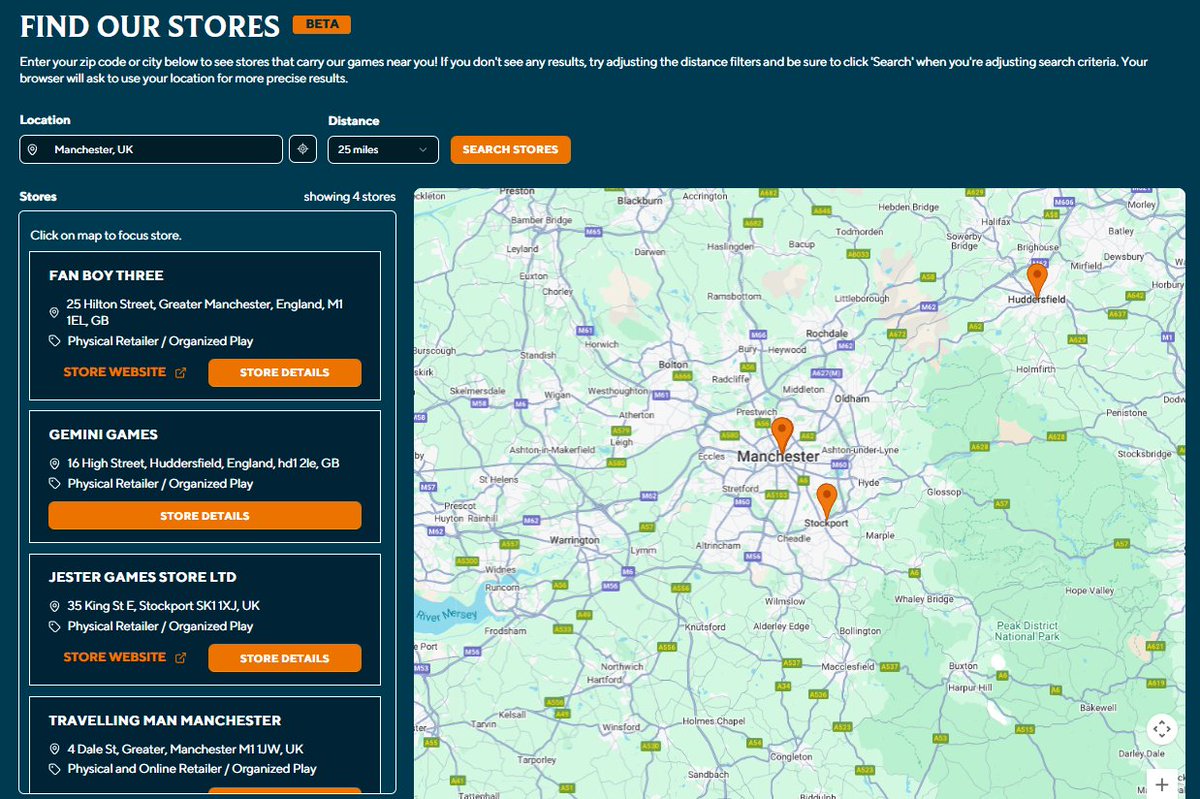This screenshot has width=1200, height=799.
Task: Click the Peak District National Park map label
Action: (1027, 631)
